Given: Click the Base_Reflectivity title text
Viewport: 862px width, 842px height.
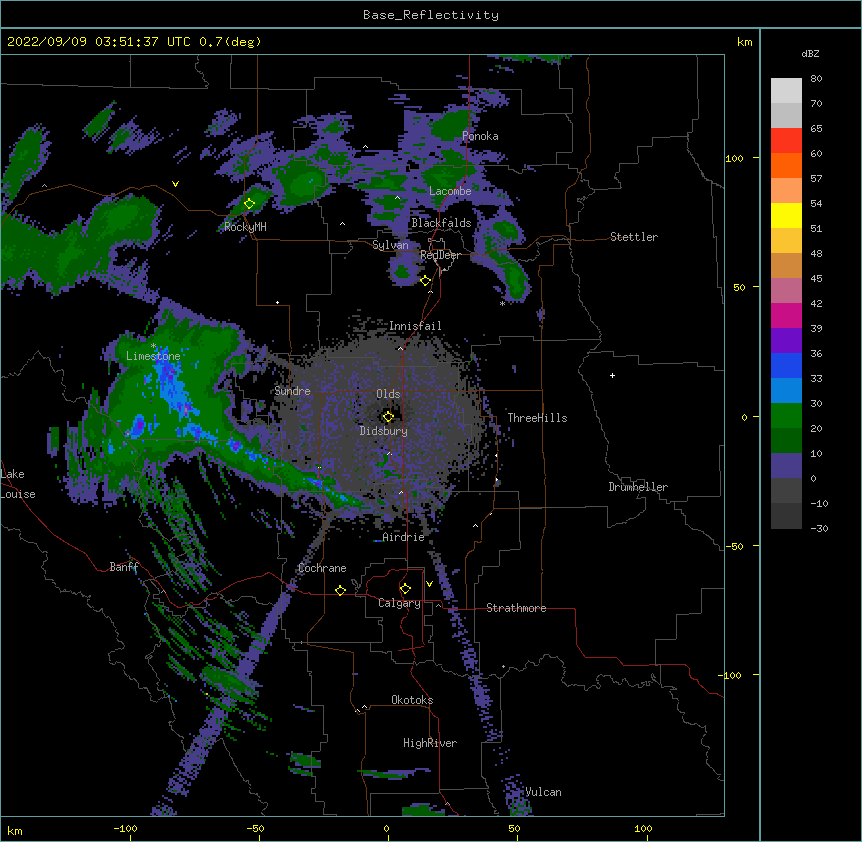Looking at the screenshot, I should point(431,15).
